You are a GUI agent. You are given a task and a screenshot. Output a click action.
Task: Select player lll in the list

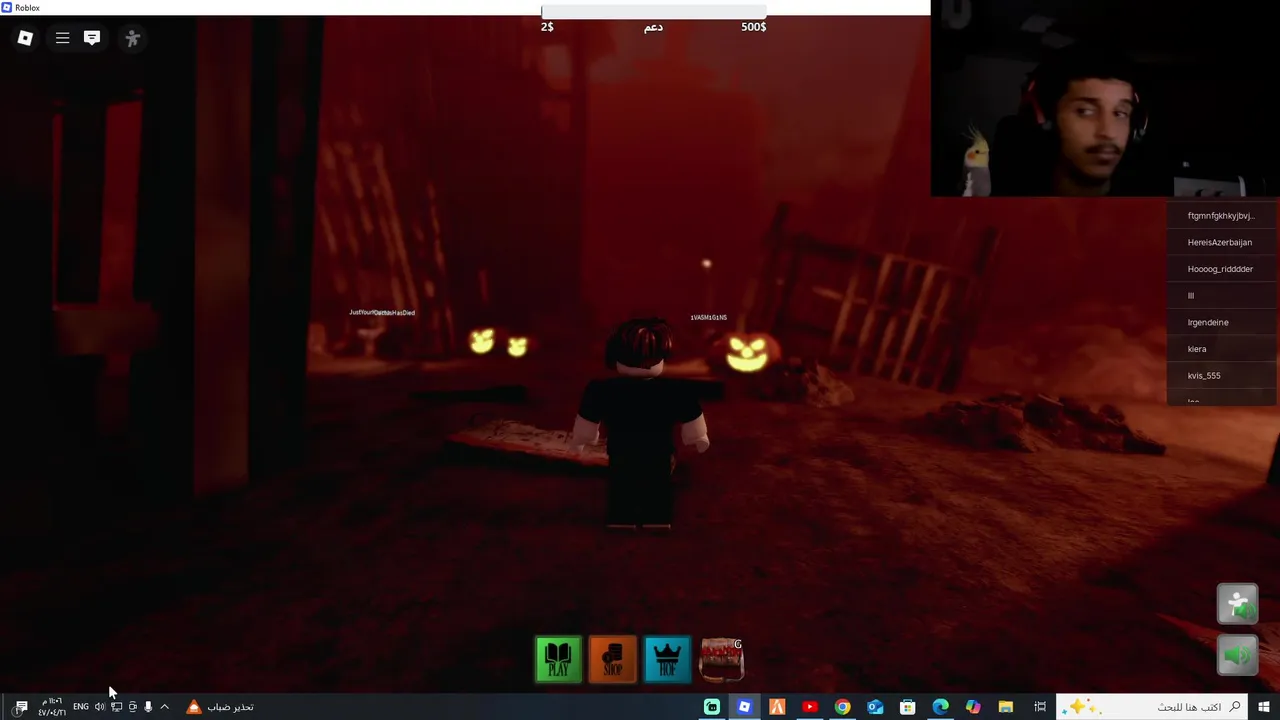(1222, 296)
